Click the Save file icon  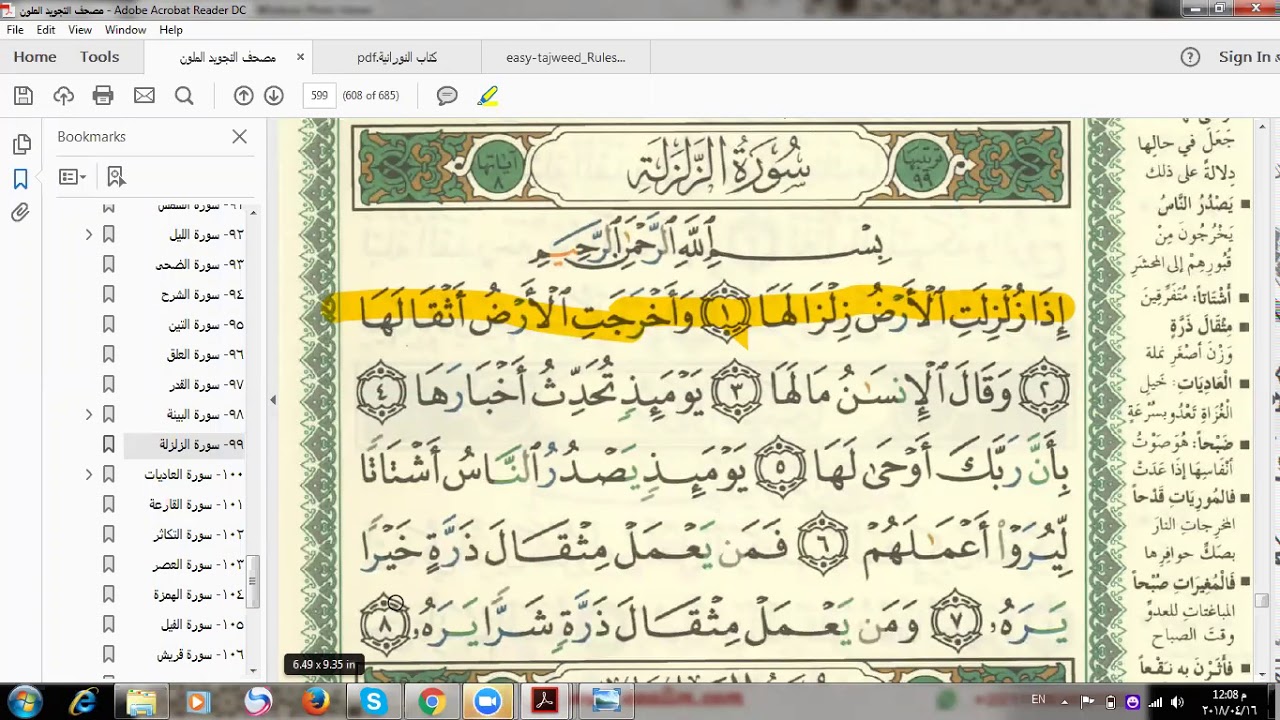pos(24,96)
